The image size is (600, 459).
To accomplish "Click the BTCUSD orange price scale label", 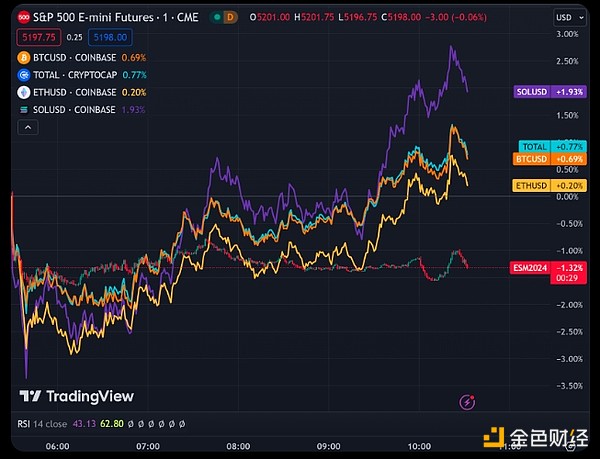I will 551,158.
